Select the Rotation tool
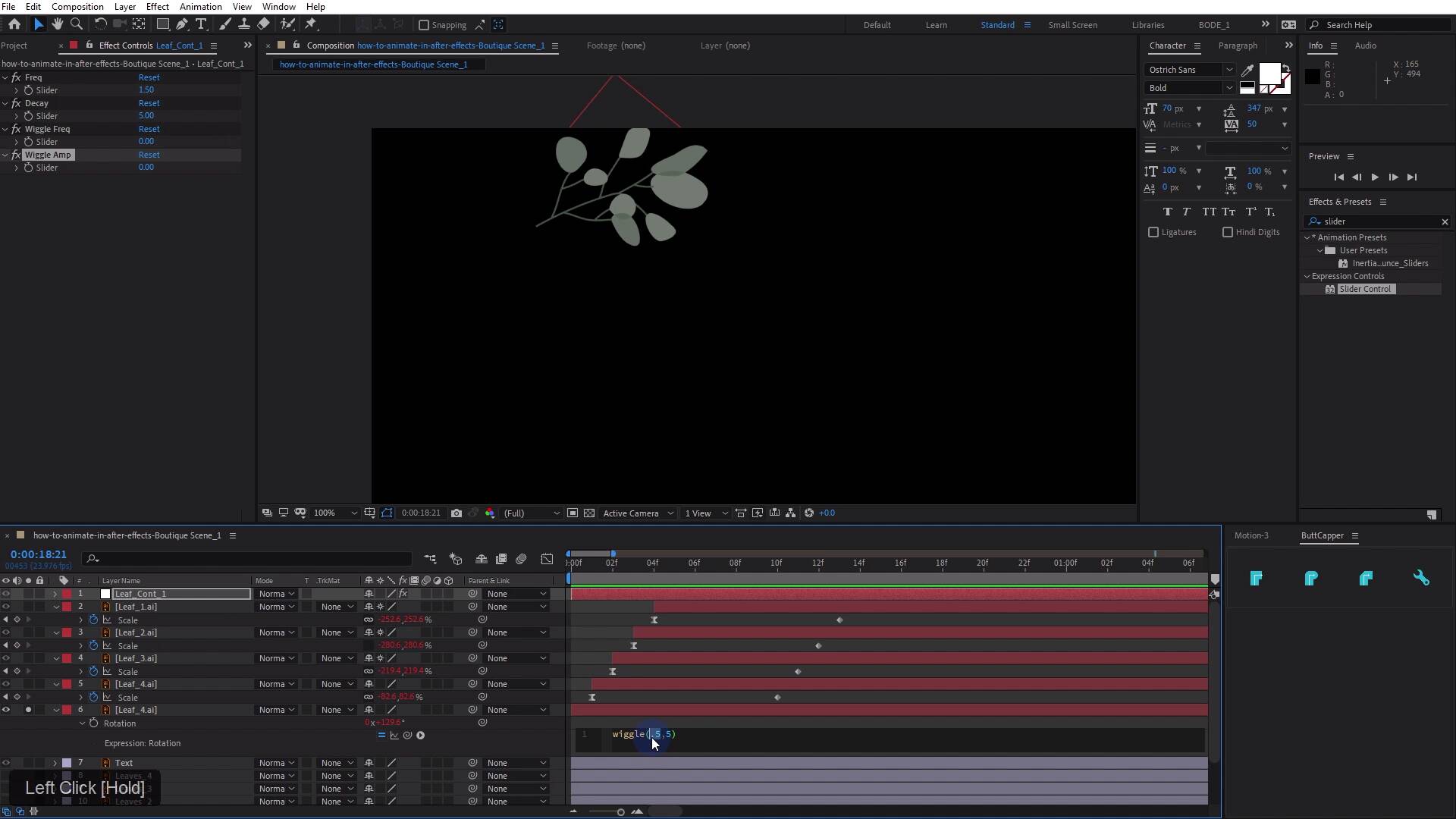Screen dimensions: 1456x819 (100, 24)
